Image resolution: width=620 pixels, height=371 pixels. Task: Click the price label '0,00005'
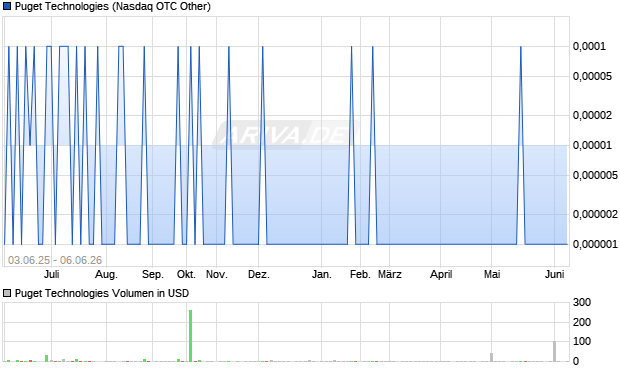pyautogui.click(x=592, y=76)
